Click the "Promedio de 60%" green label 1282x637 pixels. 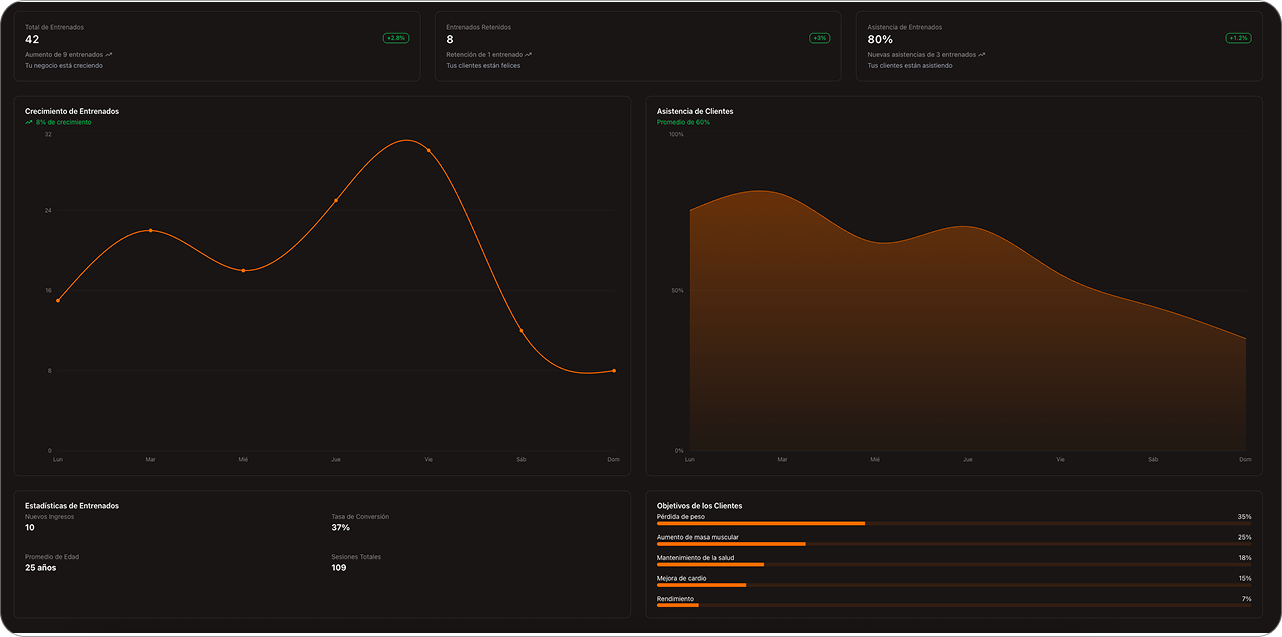(683, 122)
